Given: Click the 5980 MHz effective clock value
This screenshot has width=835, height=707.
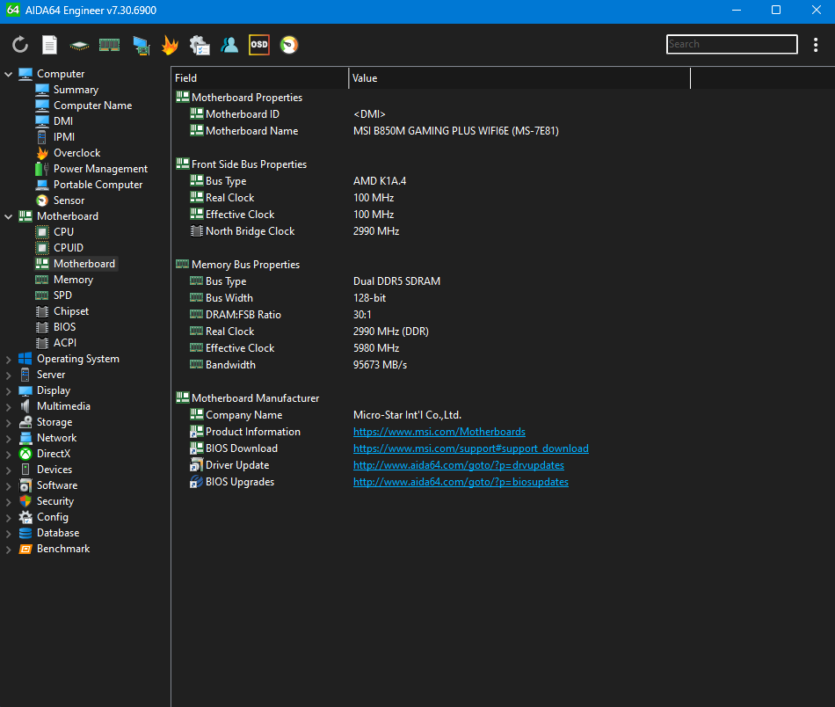Looking at the screenshot, I should (x=376, y=348).
